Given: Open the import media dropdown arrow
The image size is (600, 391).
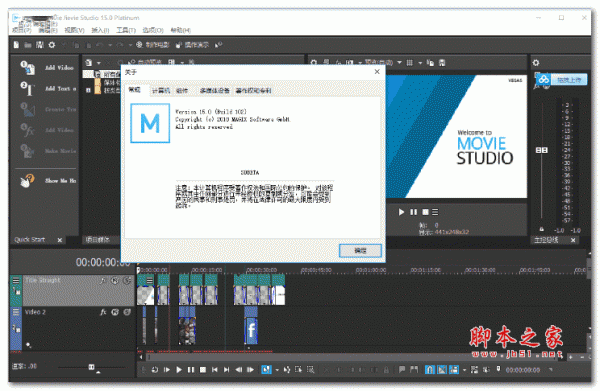Looking at the screenshot, I should point(98,63).
